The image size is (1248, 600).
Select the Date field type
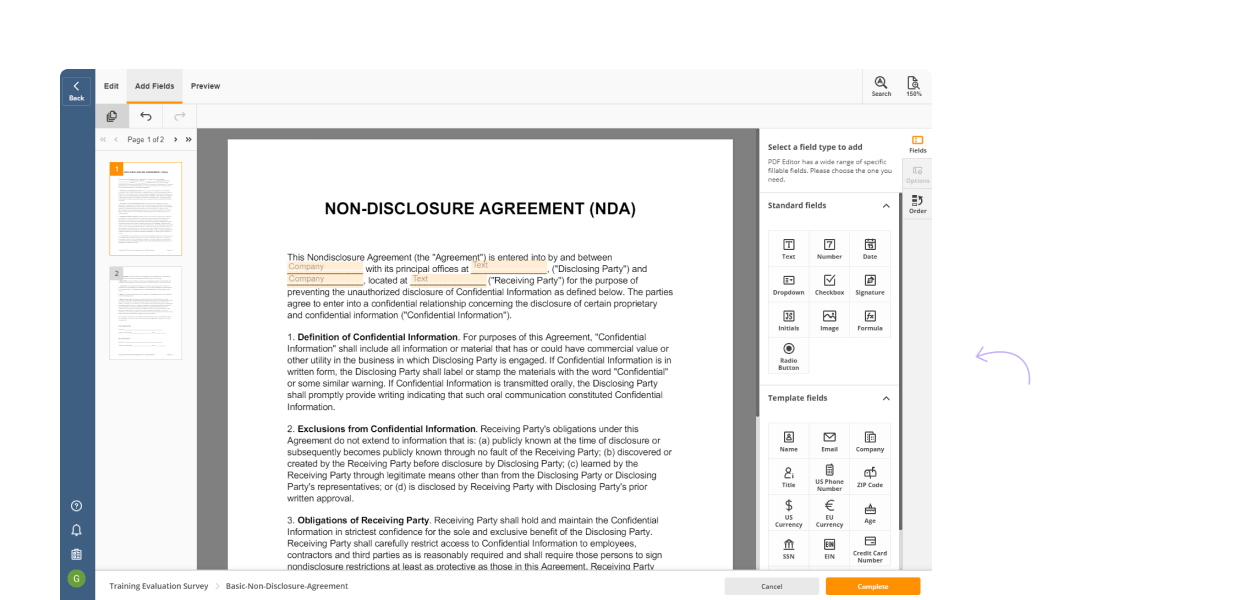coord(869,248)
